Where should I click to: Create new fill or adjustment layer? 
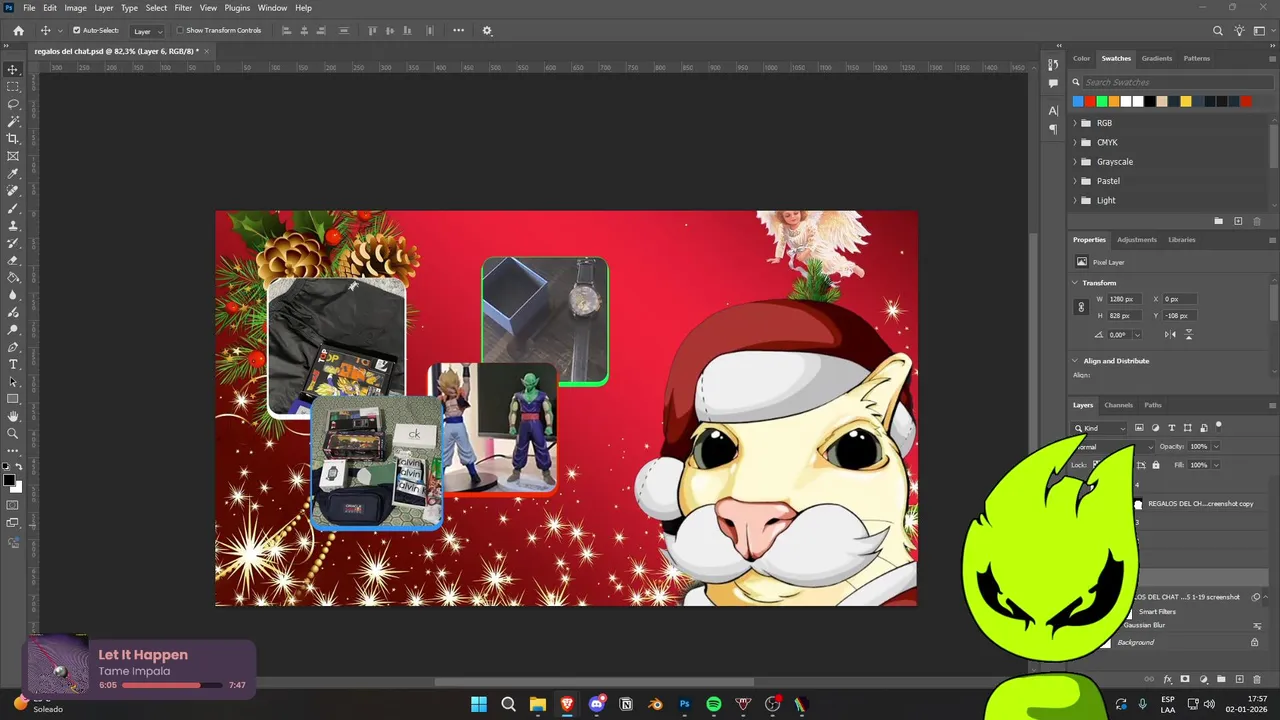(1204, 680)
